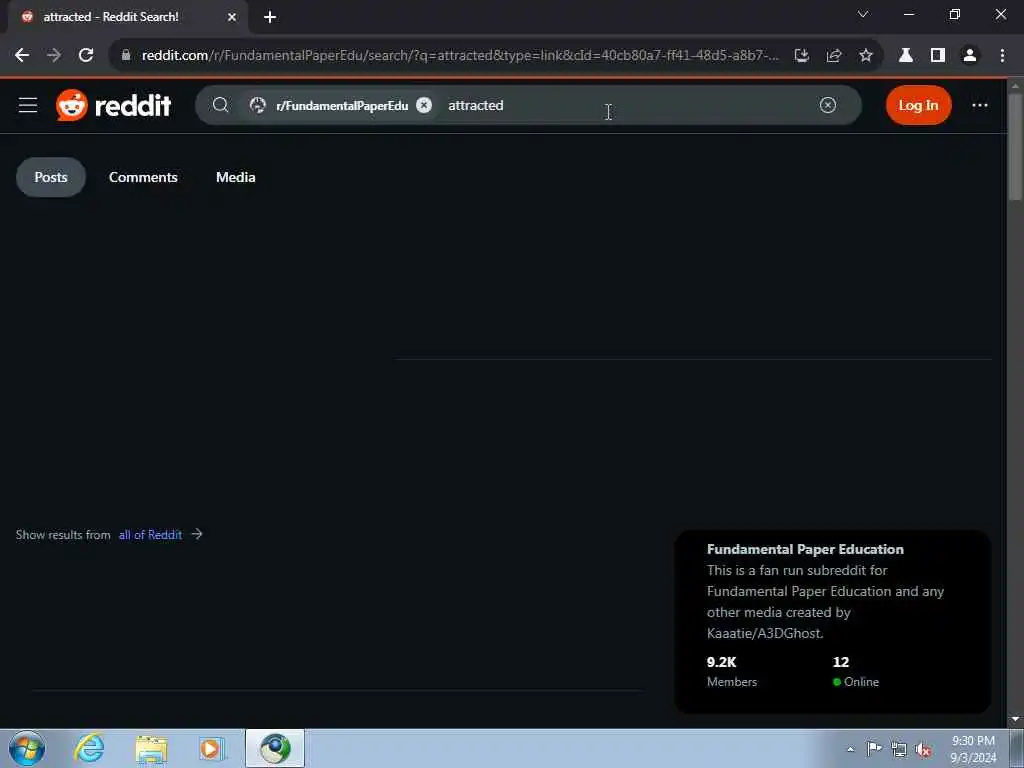This screenshot has height=768, width=1024.
Task: Open the Chrome three-dot menu
Action: point(1002,56)
